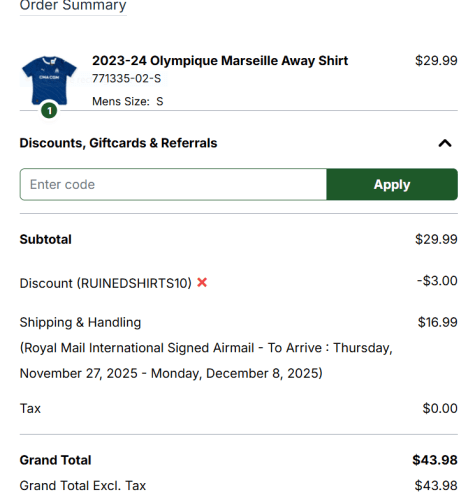
Task: Click the Apply discount code button
Action: [392, 184]
